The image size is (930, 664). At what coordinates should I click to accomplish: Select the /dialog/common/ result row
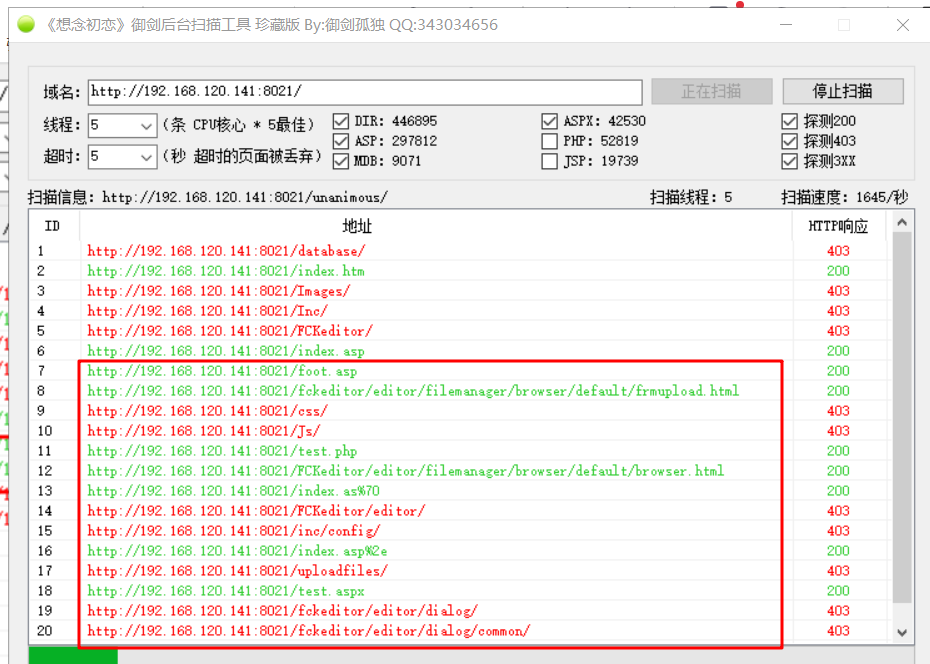(x=457, y=631)
